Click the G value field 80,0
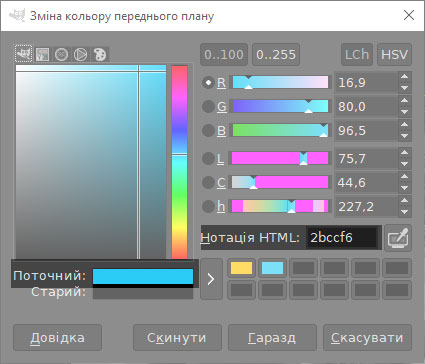This screenshot has width=425, height=364. click(x=367, y=106)
